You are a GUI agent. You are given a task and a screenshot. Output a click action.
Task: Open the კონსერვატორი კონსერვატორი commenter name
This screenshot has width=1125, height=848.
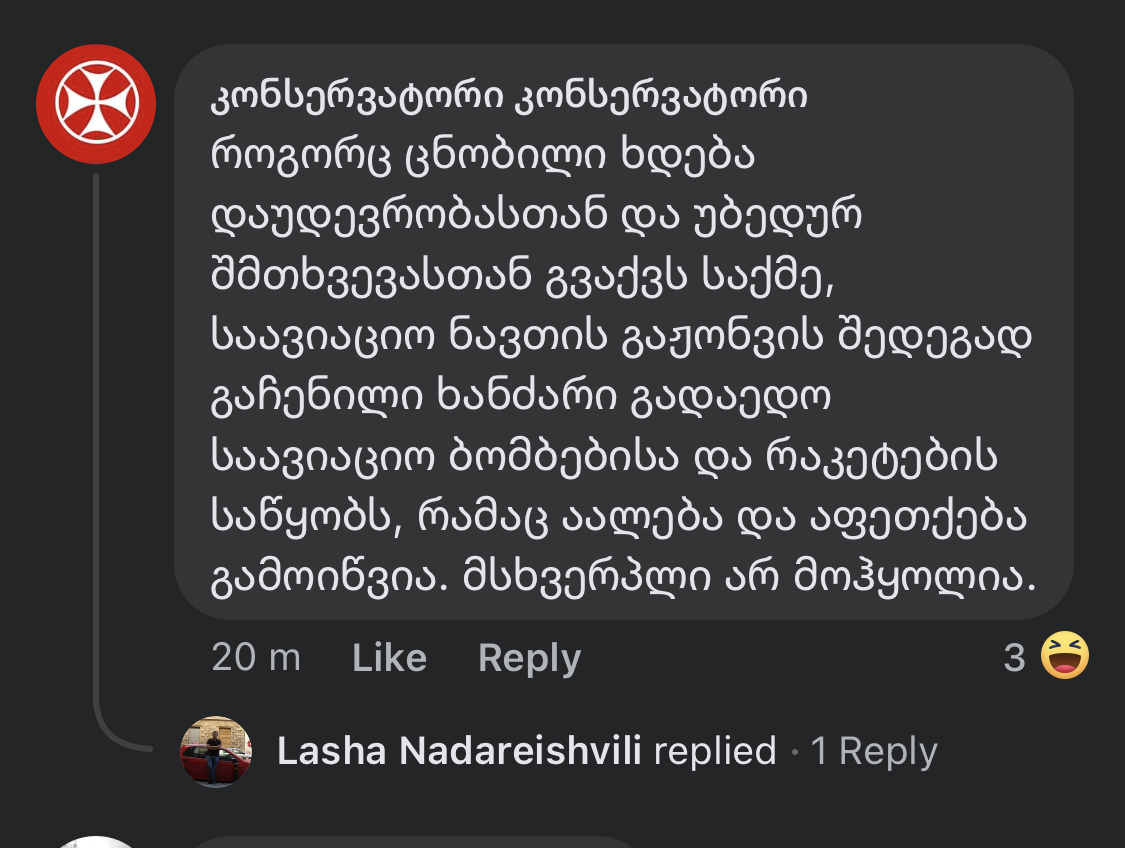(510, 97)
